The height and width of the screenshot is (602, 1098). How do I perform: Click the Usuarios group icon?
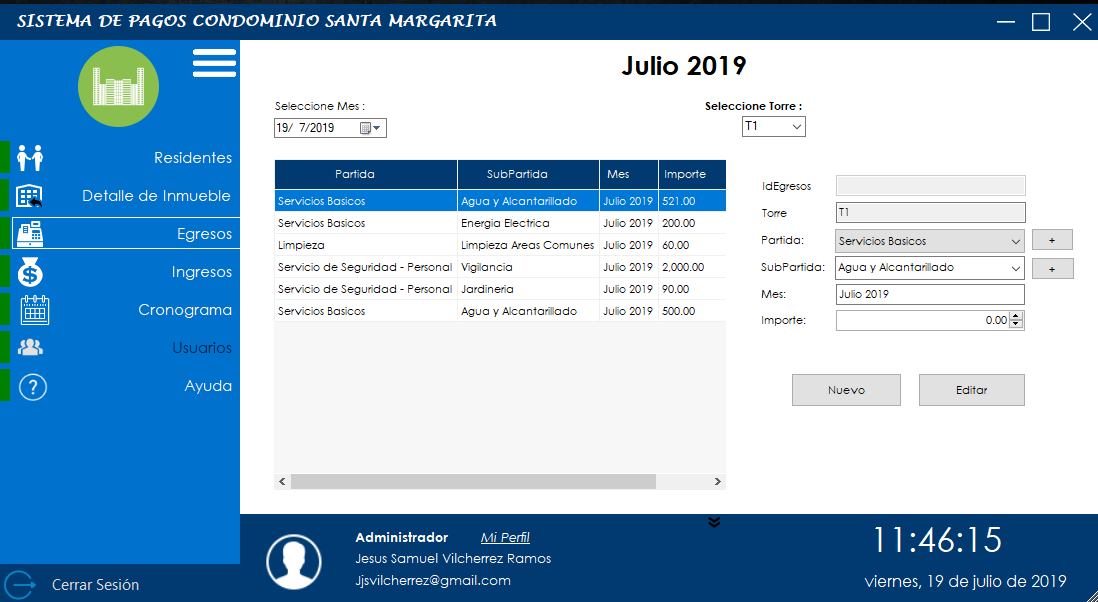pos(31,348)
